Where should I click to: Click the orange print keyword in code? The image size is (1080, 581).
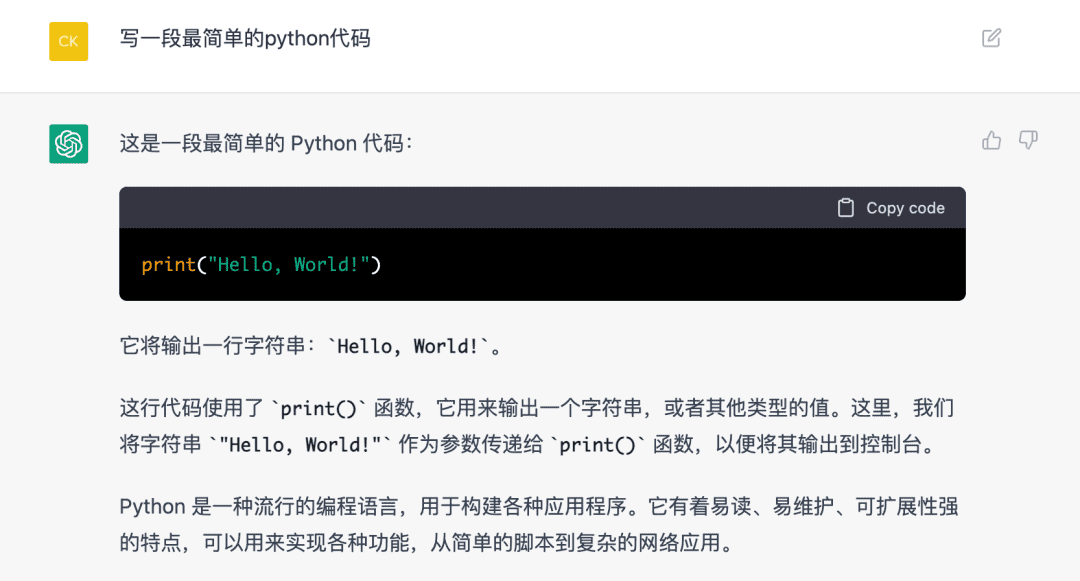(x=169, y=265)
